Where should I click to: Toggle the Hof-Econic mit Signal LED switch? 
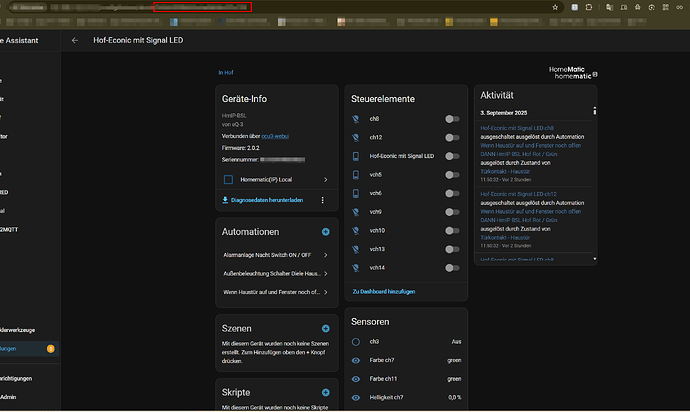[452, 156]
